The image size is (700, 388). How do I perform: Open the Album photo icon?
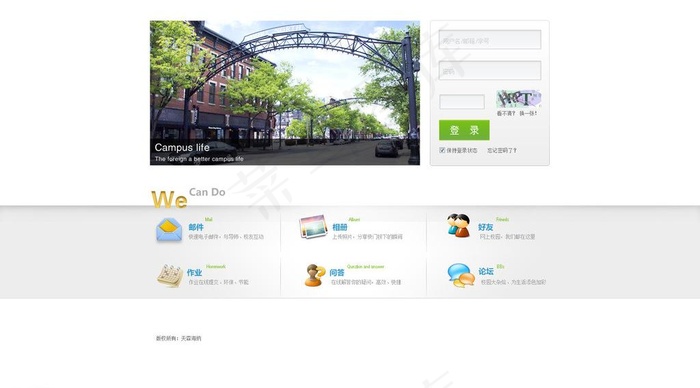coord(313,226)
